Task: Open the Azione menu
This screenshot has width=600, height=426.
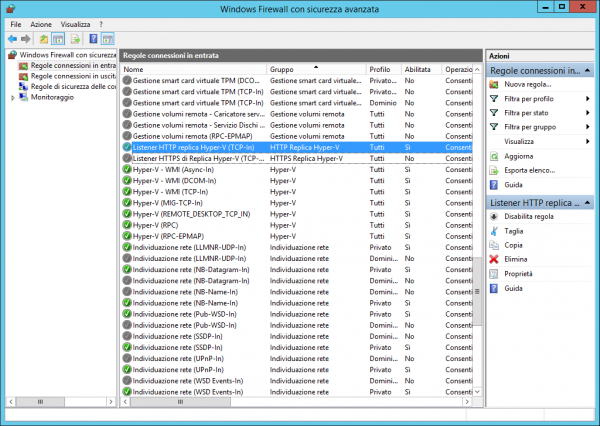Action: click(41, 24)
